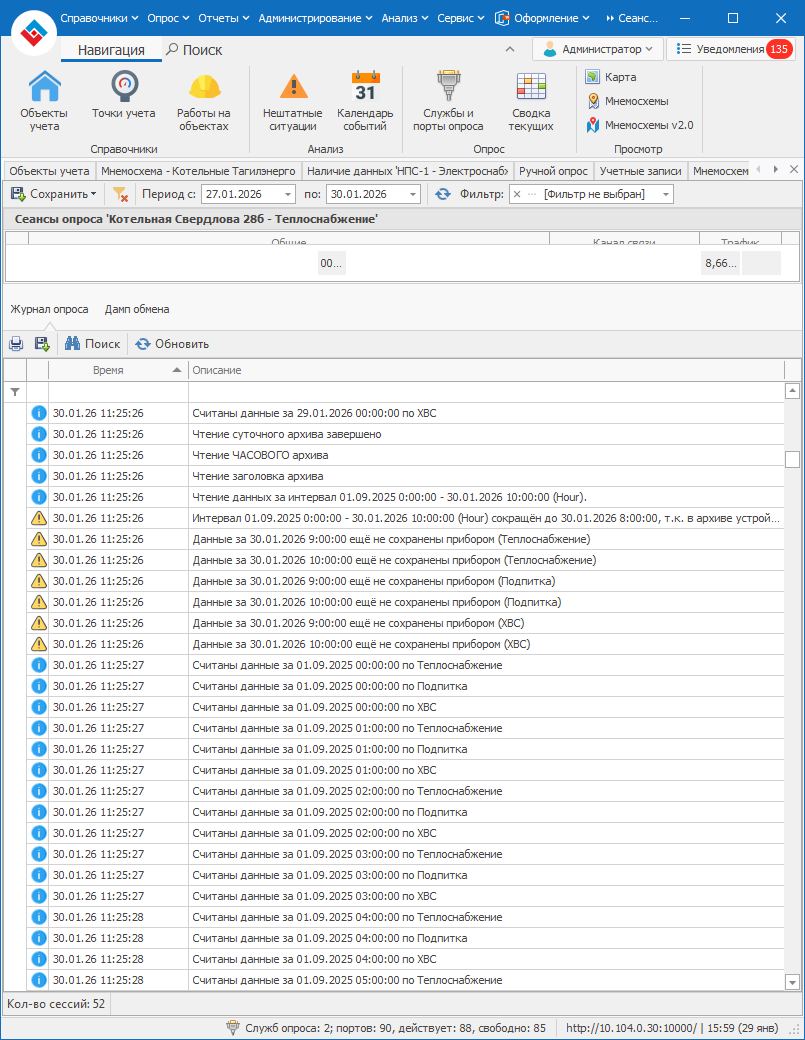This screenshot has height=1040, width=805.
Task: Open Службы и порты опроса
Action: [447, 102]
